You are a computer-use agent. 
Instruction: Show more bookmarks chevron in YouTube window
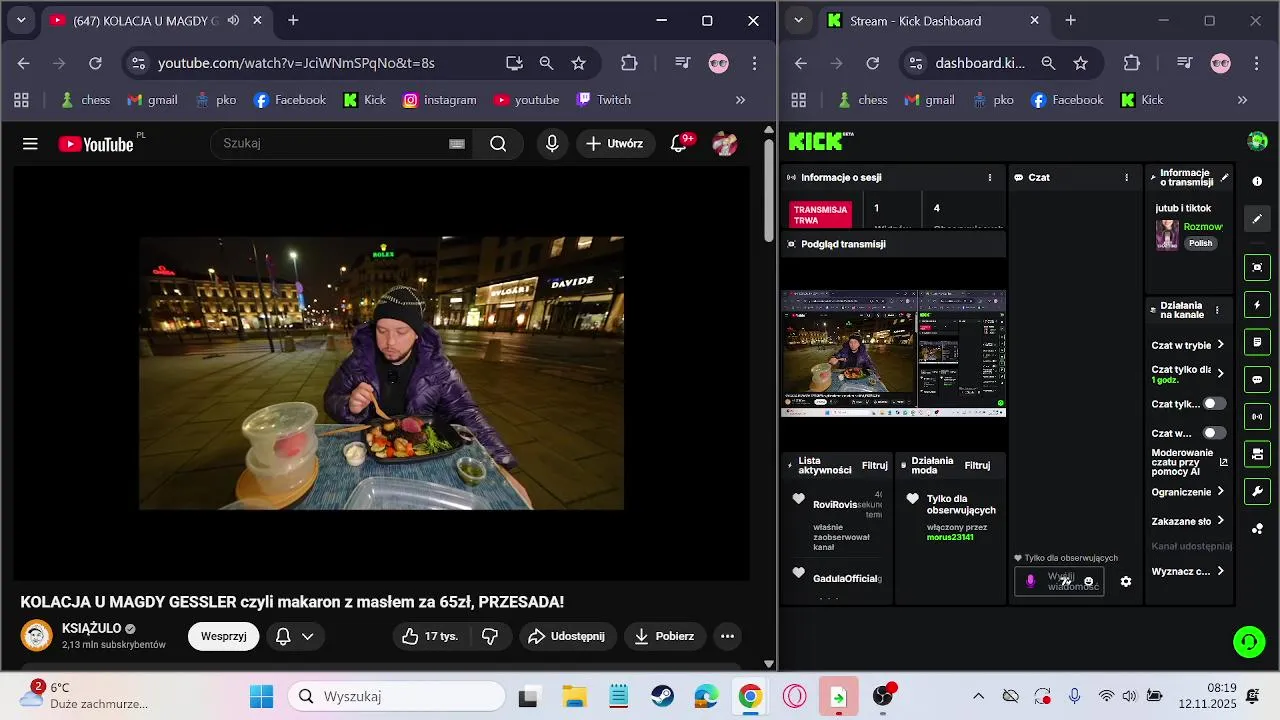click(740, 100)
